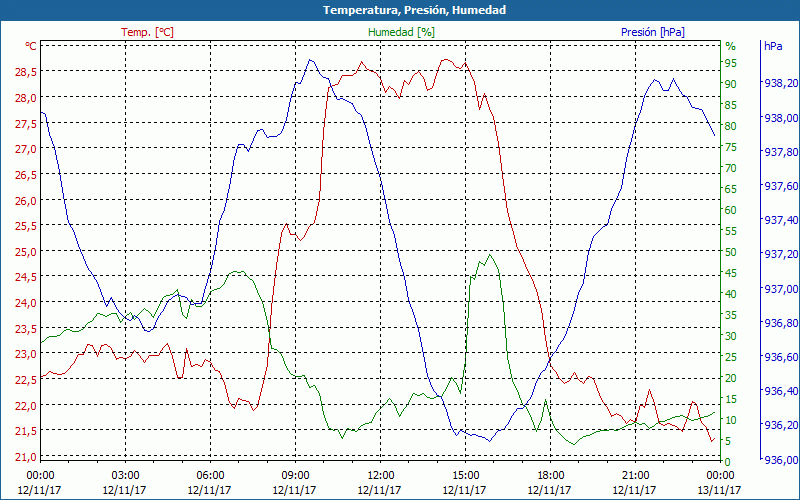
Task: Click humidity axis value 70
Action: 731,168
